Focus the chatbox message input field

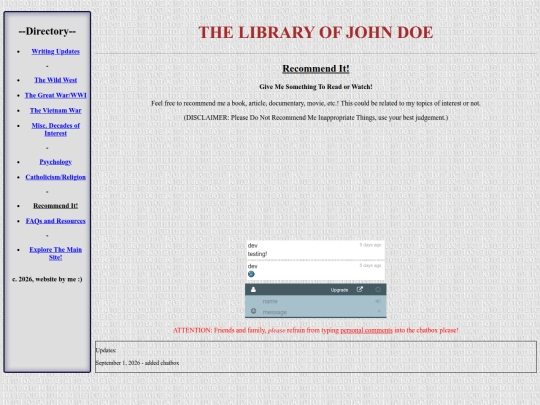317,312
